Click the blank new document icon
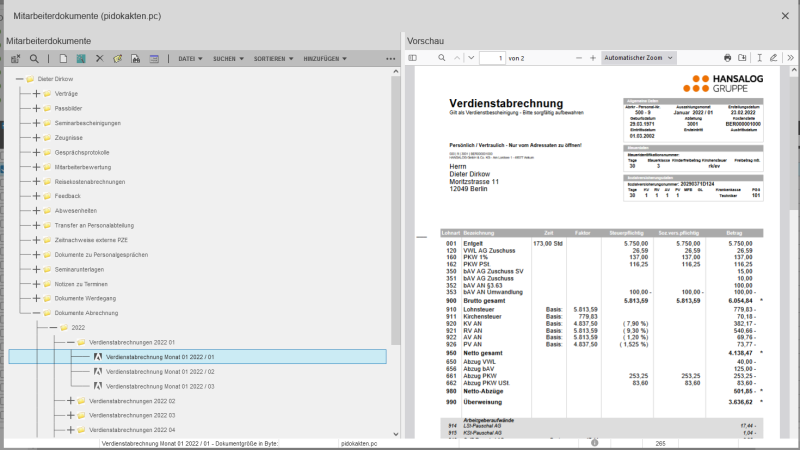The height and width of the screenshot is (450, 800). coord(63,59)
